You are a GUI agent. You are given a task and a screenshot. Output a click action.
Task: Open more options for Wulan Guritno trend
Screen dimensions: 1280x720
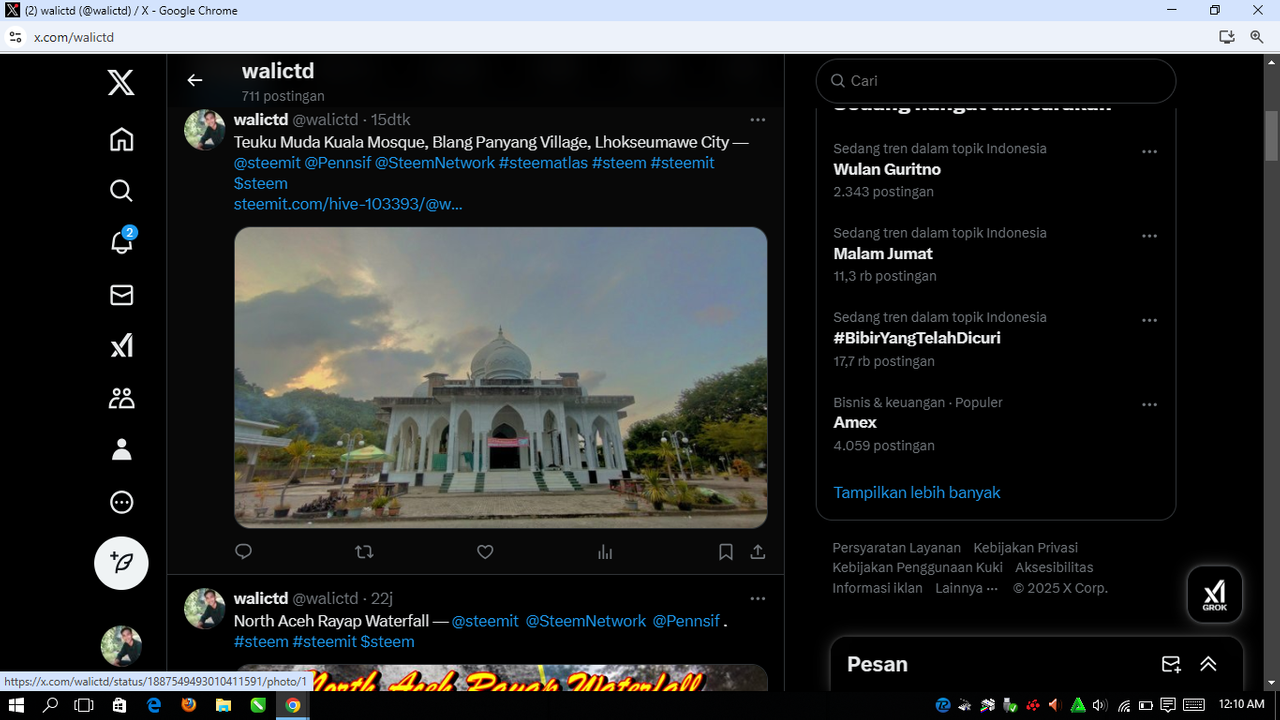[x=1150, y=152]
